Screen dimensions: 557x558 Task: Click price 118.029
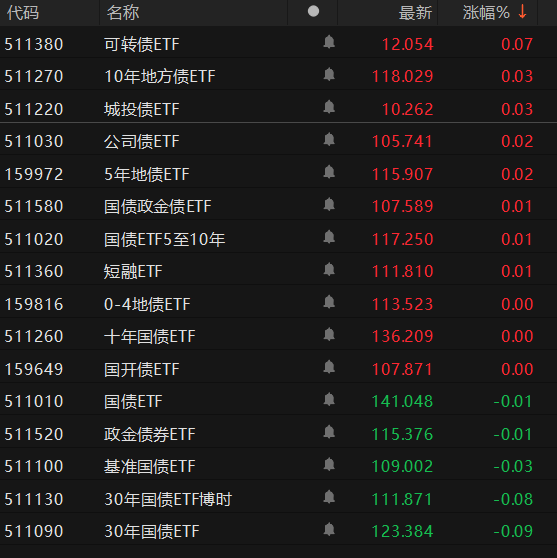(403, 77)
